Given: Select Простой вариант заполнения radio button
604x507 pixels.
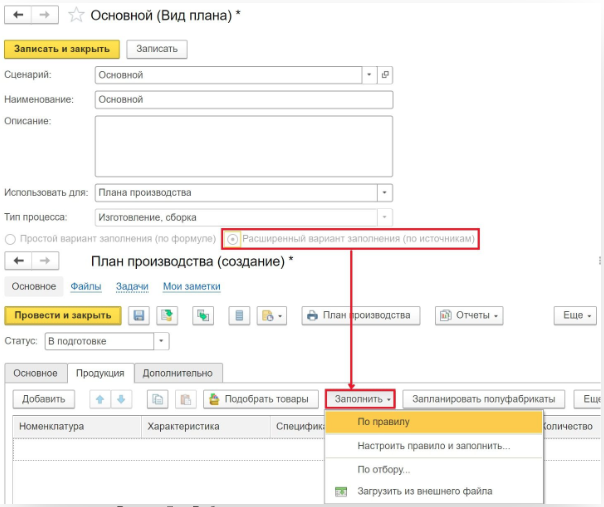Looking at the screenshot, I should [10, 239].
